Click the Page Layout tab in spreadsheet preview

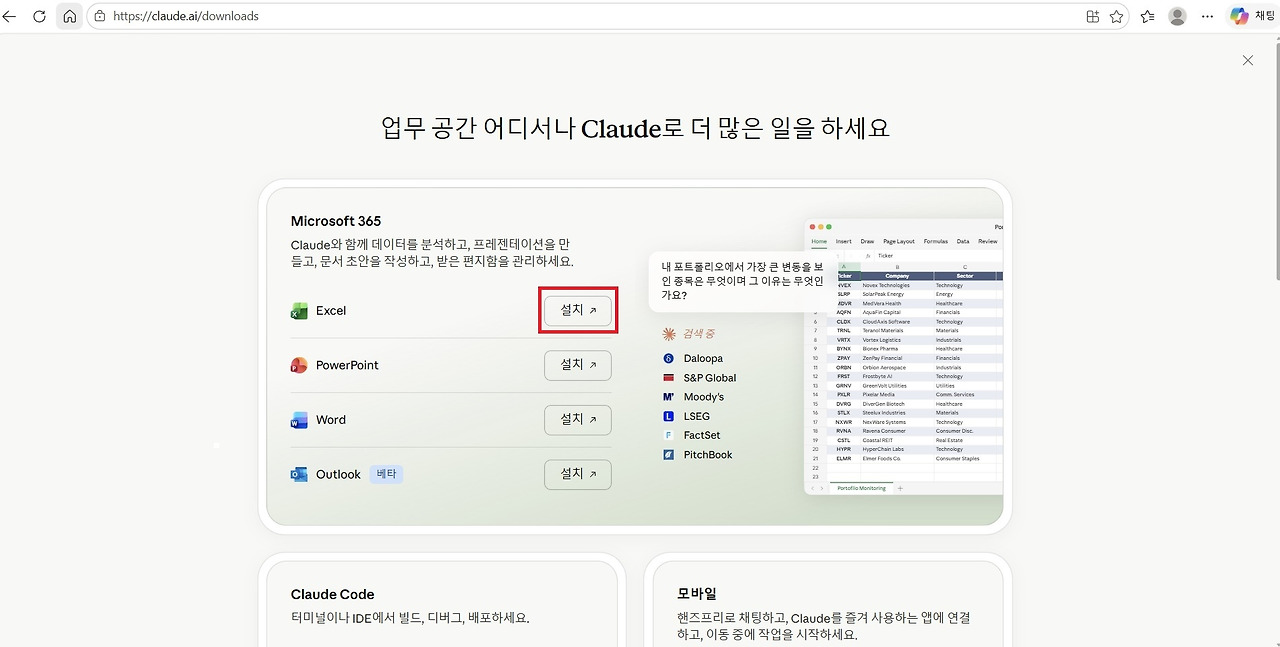899,241
